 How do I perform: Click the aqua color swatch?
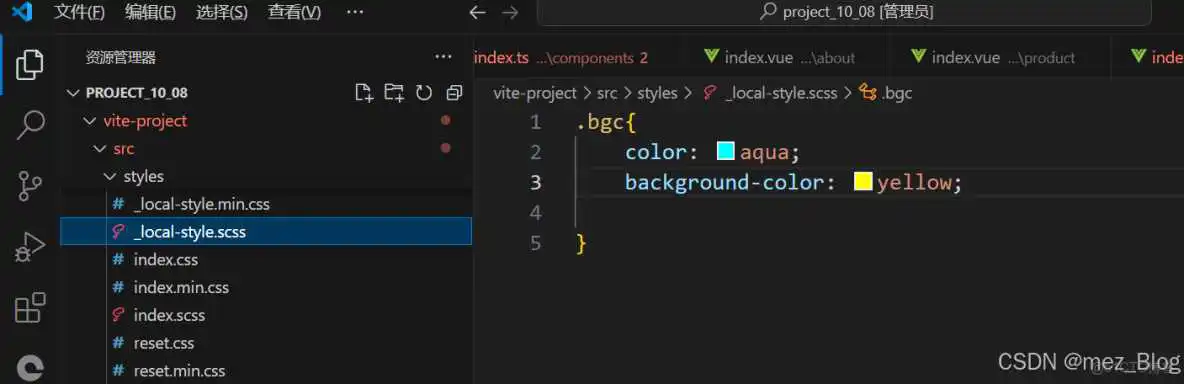click(x=726, y=152)
